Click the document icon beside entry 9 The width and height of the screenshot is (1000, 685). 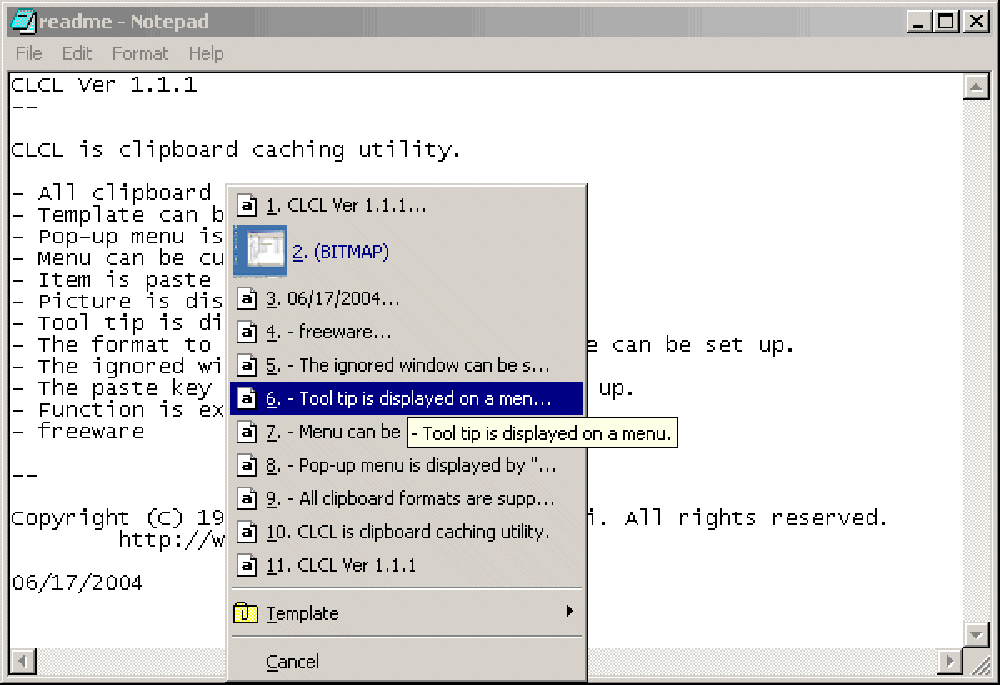coord(247,499)
